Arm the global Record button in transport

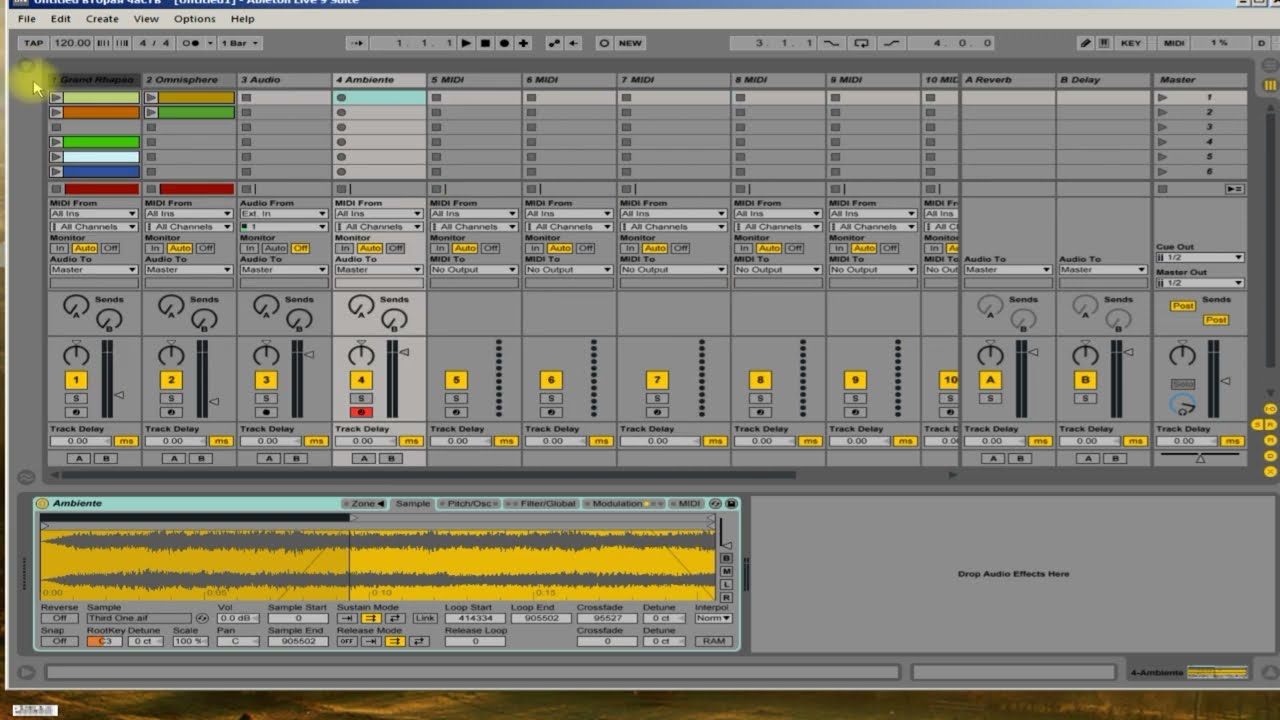click(504, 43)
